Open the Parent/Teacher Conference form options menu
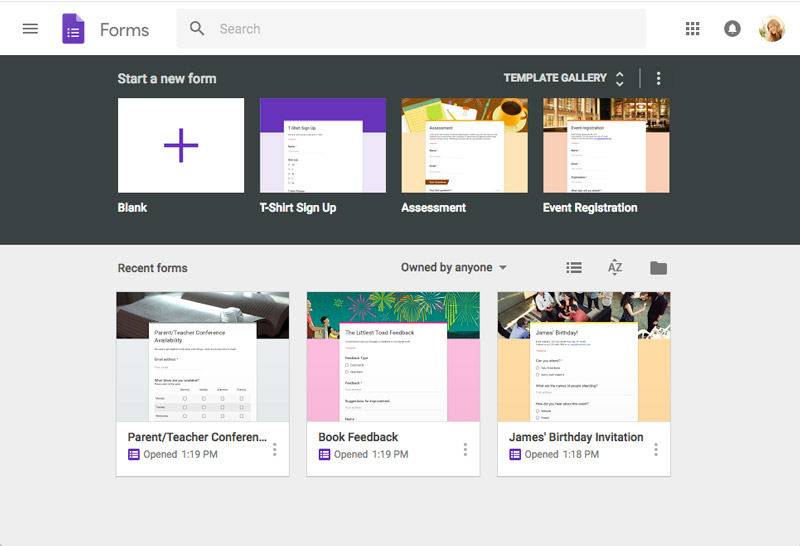The width and height of the screenshot is (800, 546). click(x=275, y=450)
